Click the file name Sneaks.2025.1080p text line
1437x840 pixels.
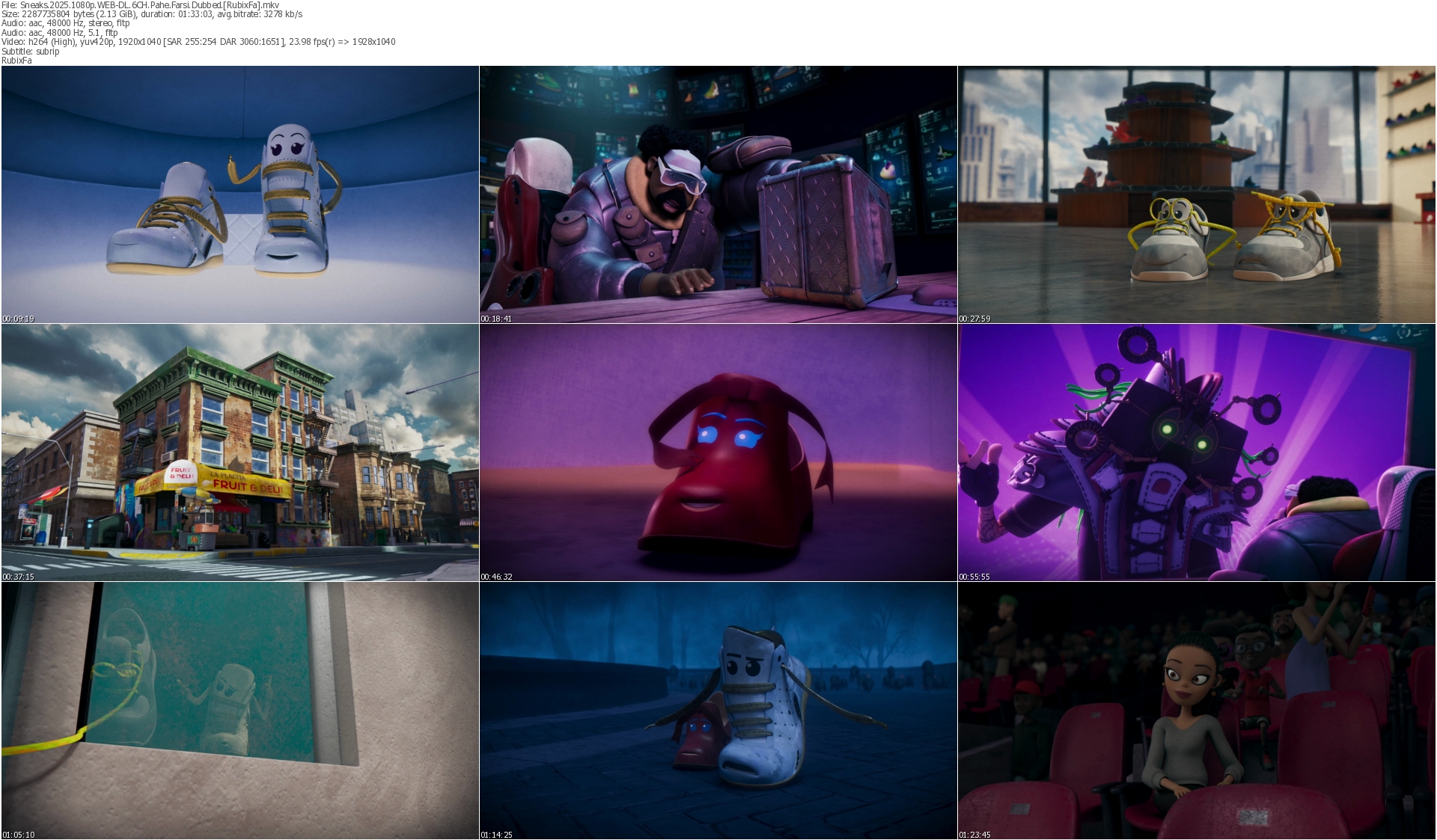pyautogui.click(x=141, y=5)
